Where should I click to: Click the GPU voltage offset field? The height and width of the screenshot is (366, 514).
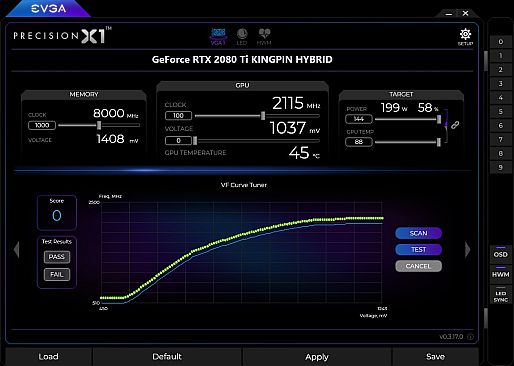coord(178,141)
